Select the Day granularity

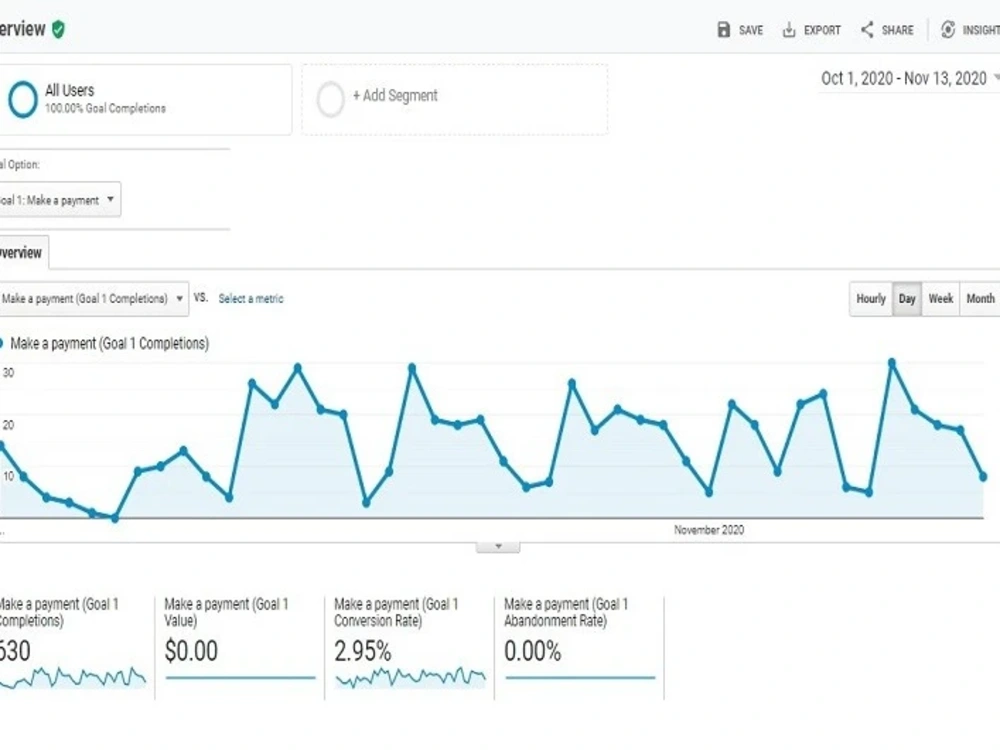pyautogui.click(x=907, y=298)
